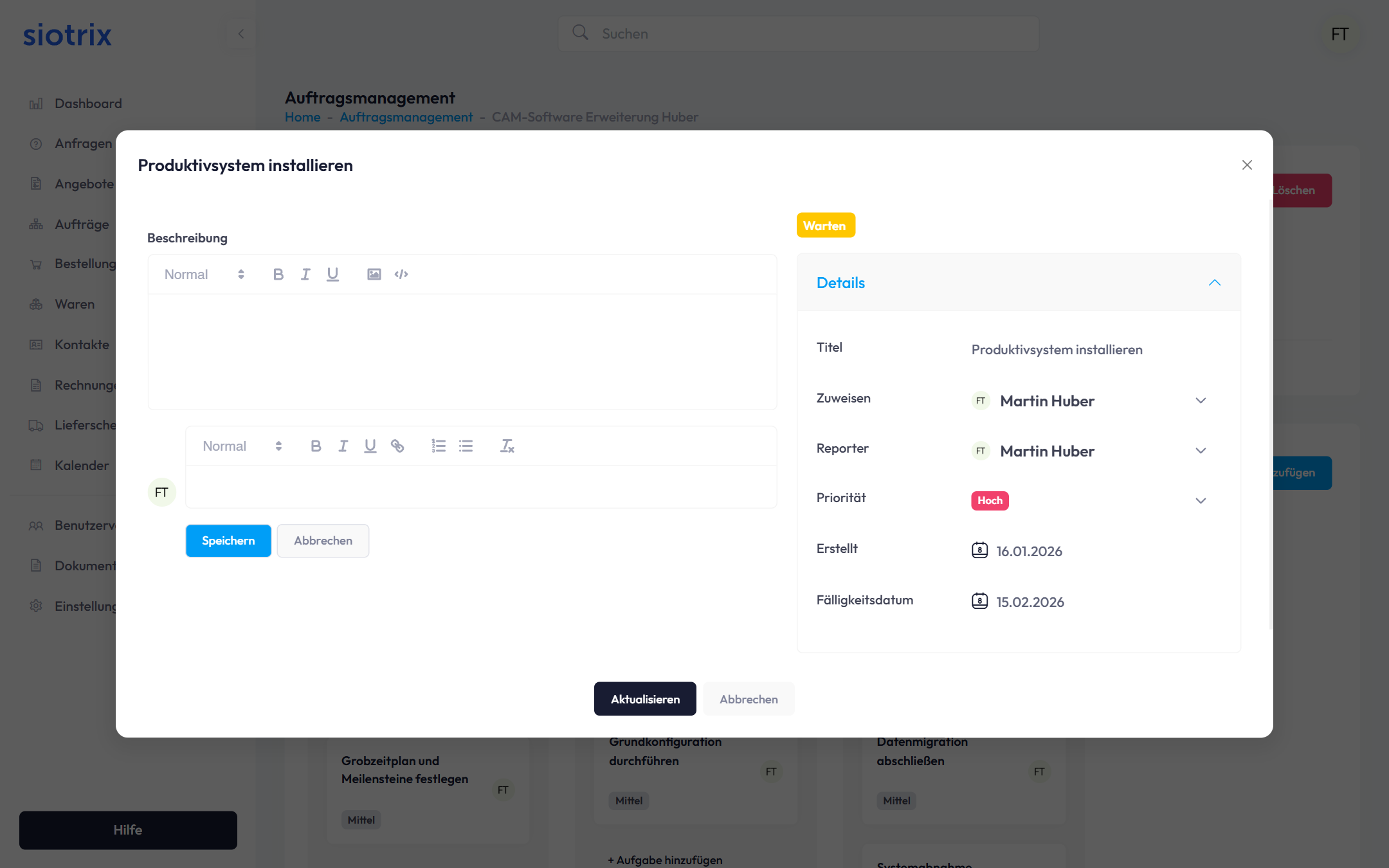Click the clear formatting icon in comment toolbar
Image resolution: width=1389 pixels, height=868 pixels.
[507, 446]
